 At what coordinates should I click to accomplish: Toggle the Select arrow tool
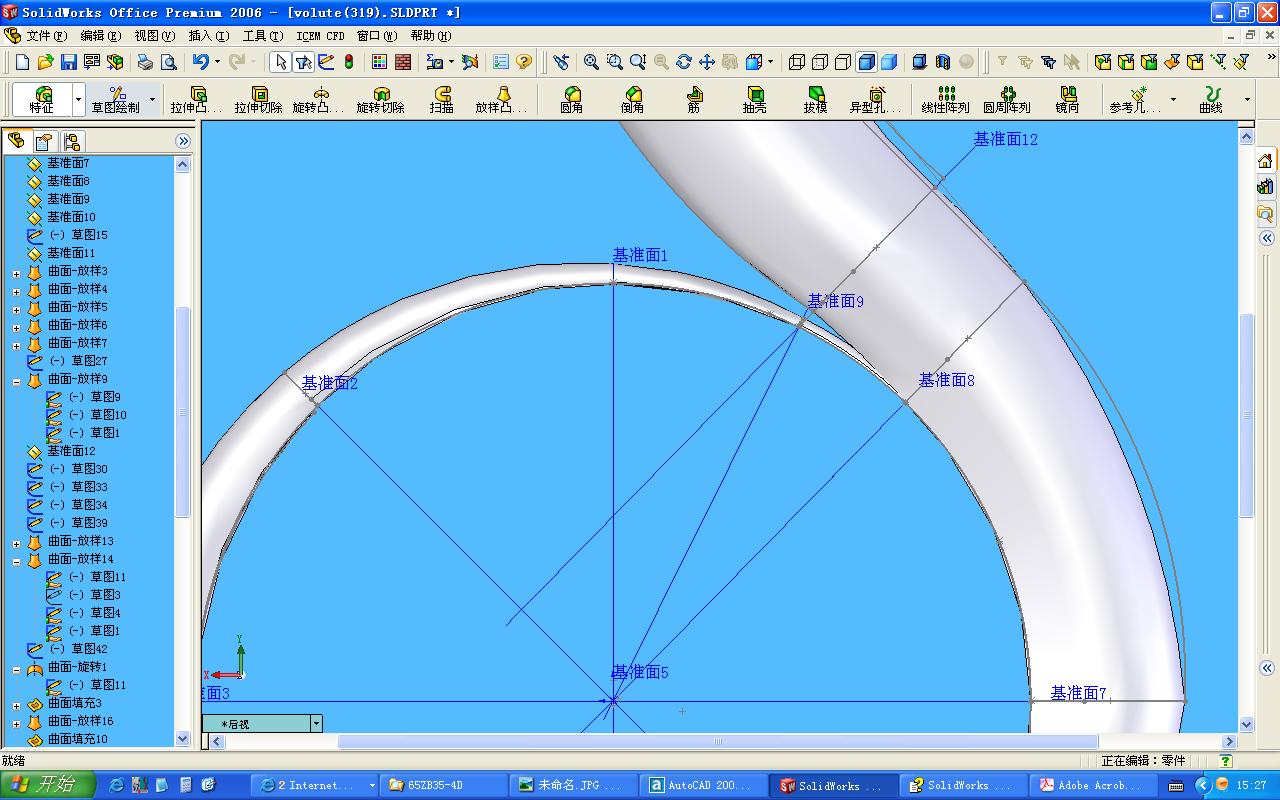pos(281,62)
